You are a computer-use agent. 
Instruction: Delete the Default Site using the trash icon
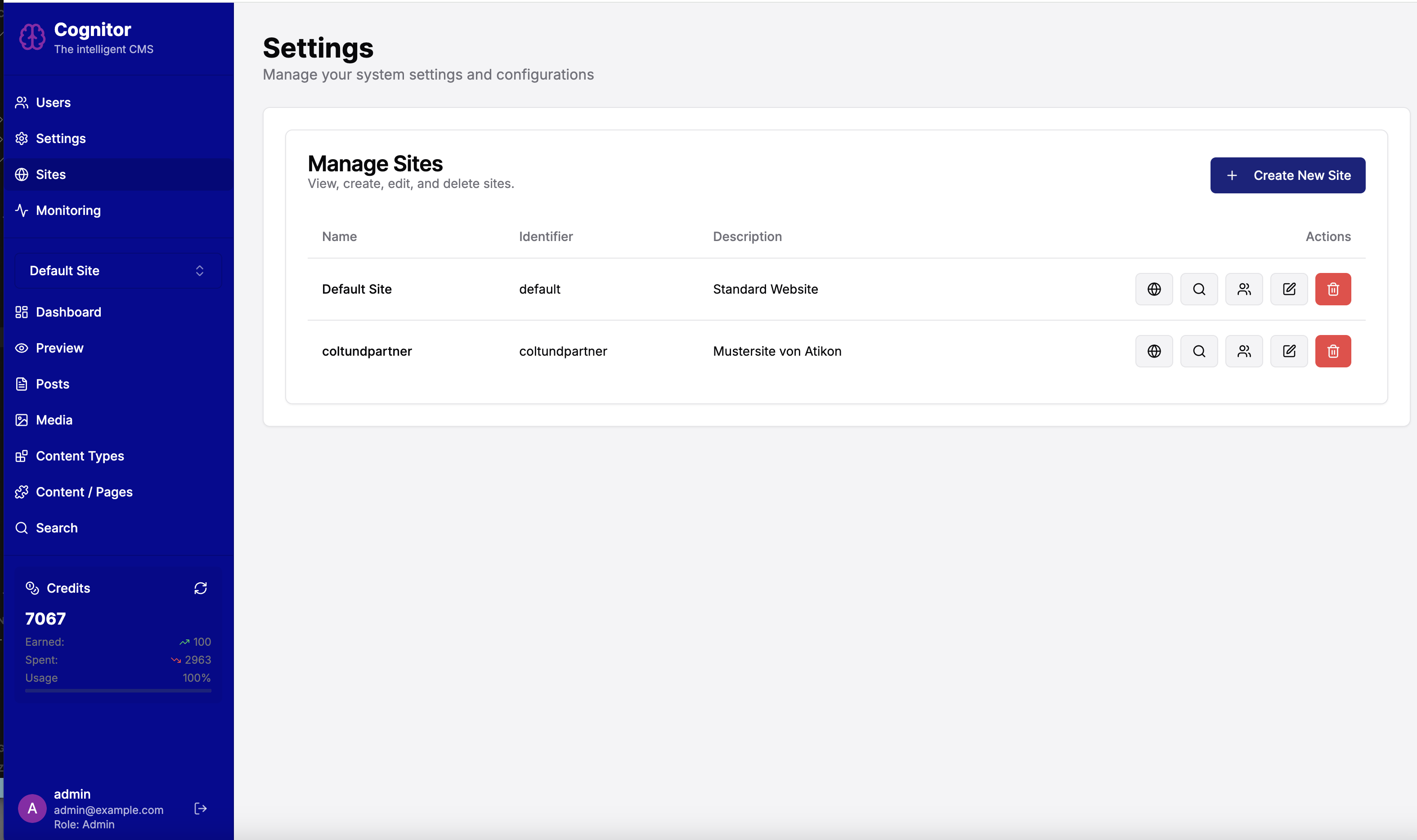[x=1333, y=289]
